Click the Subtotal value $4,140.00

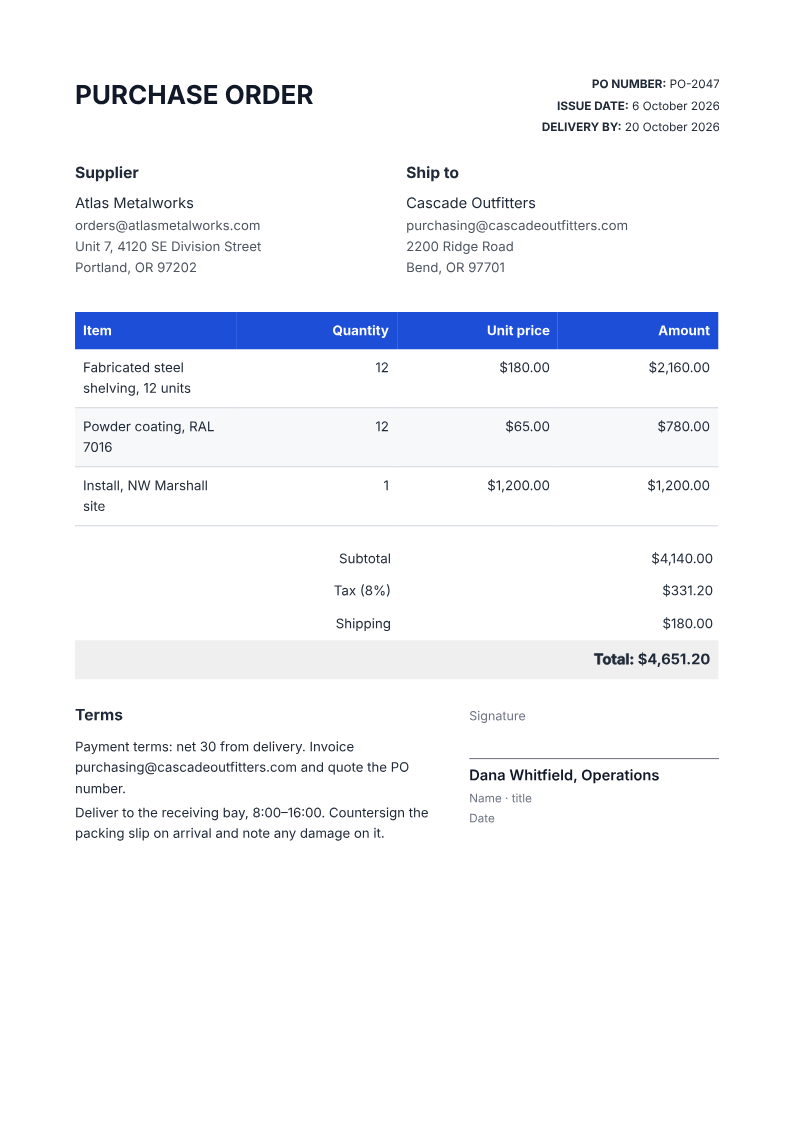click(682, 558)
